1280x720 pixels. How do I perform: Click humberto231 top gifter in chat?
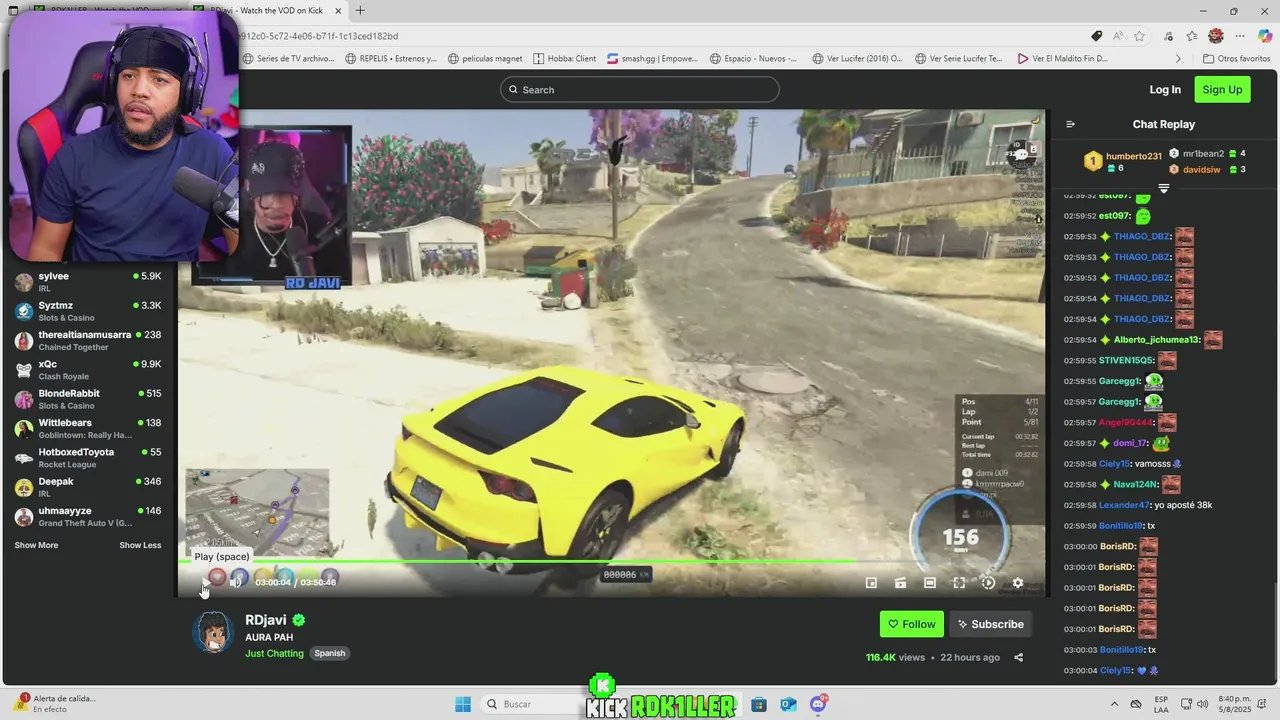[x=1125, y=161]
